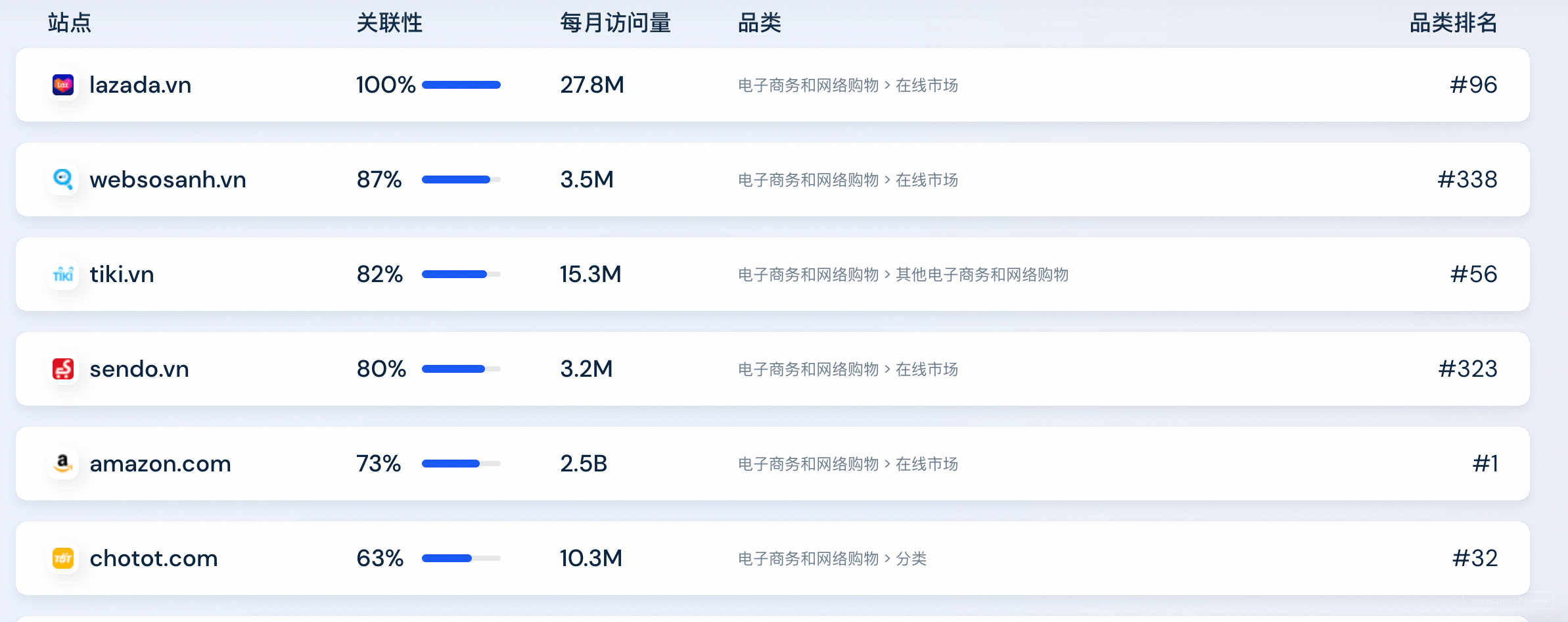Click the websosanh.vn magnifier favicon
This screenshot has width=1568, height=622.
(x=63, y=179)
